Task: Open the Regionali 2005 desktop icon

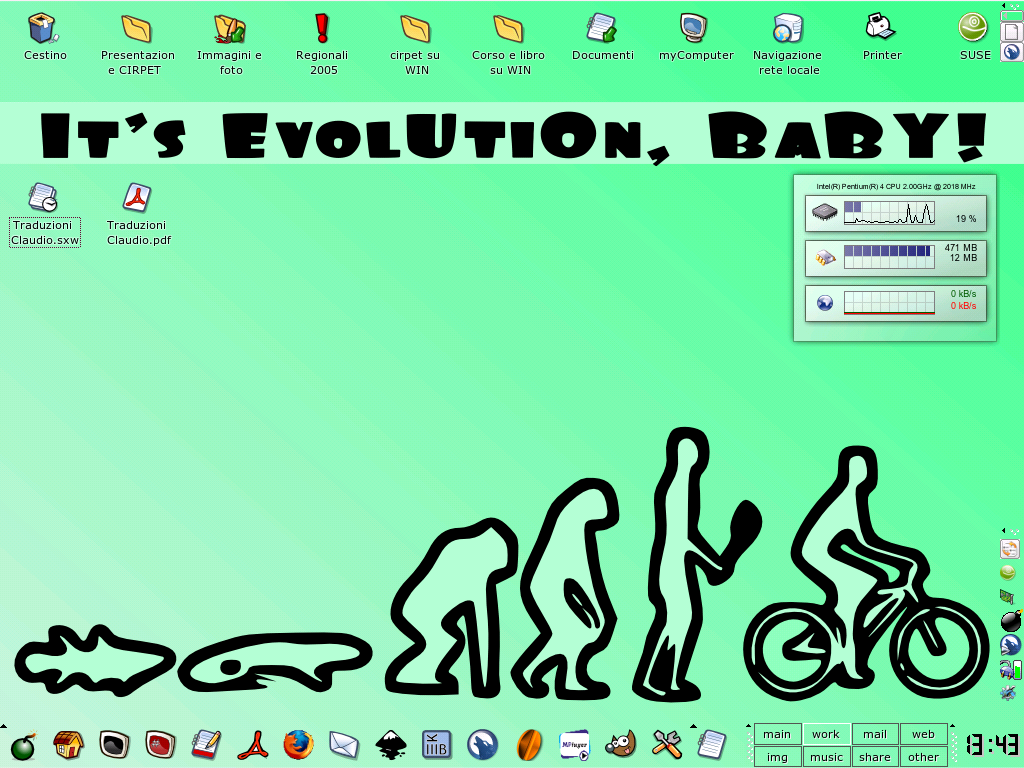Action: pos(322,29)
